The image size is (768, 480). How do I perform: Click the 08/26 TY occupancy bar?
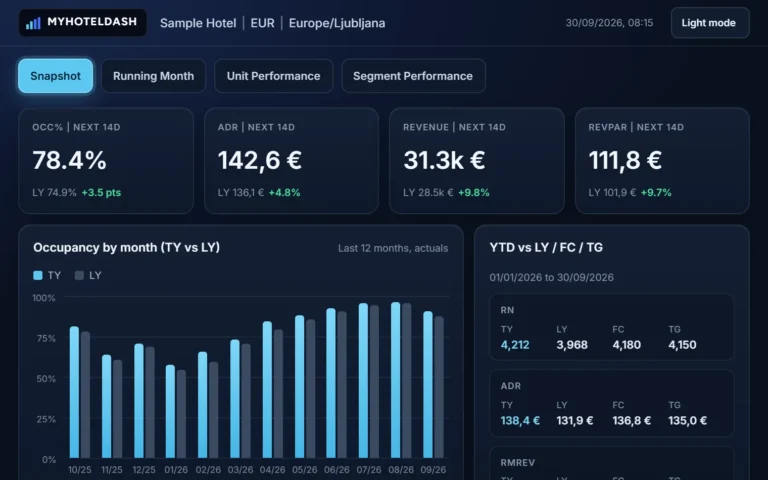click(x=396, y=380)
